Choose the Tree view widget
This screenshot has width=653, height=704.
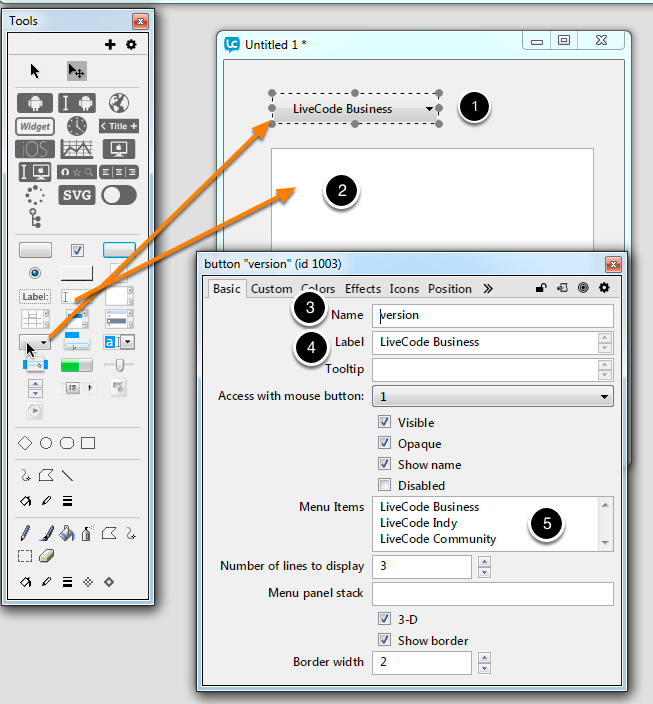click(35, 218)
